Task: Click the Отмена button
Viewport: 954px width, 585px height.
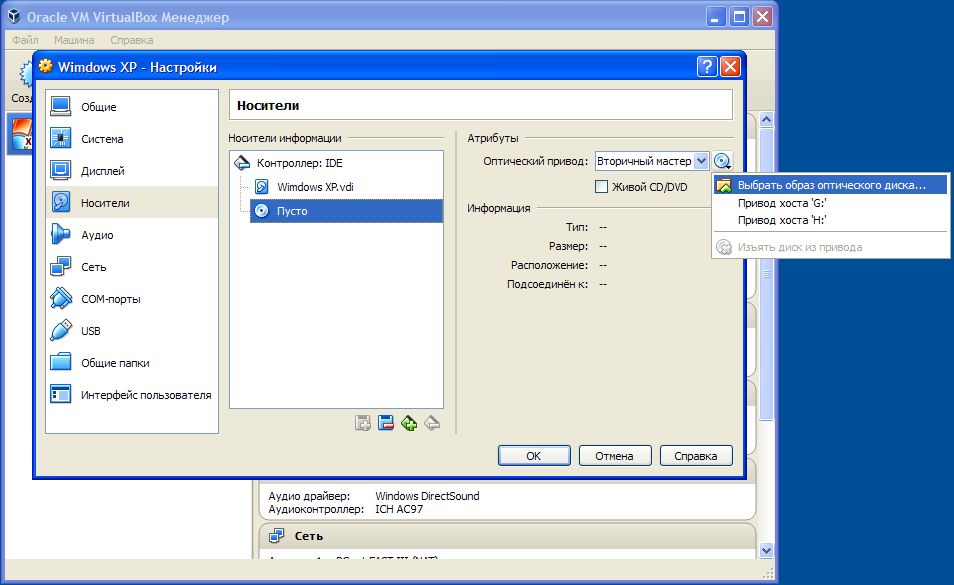Action: (615, 455)
